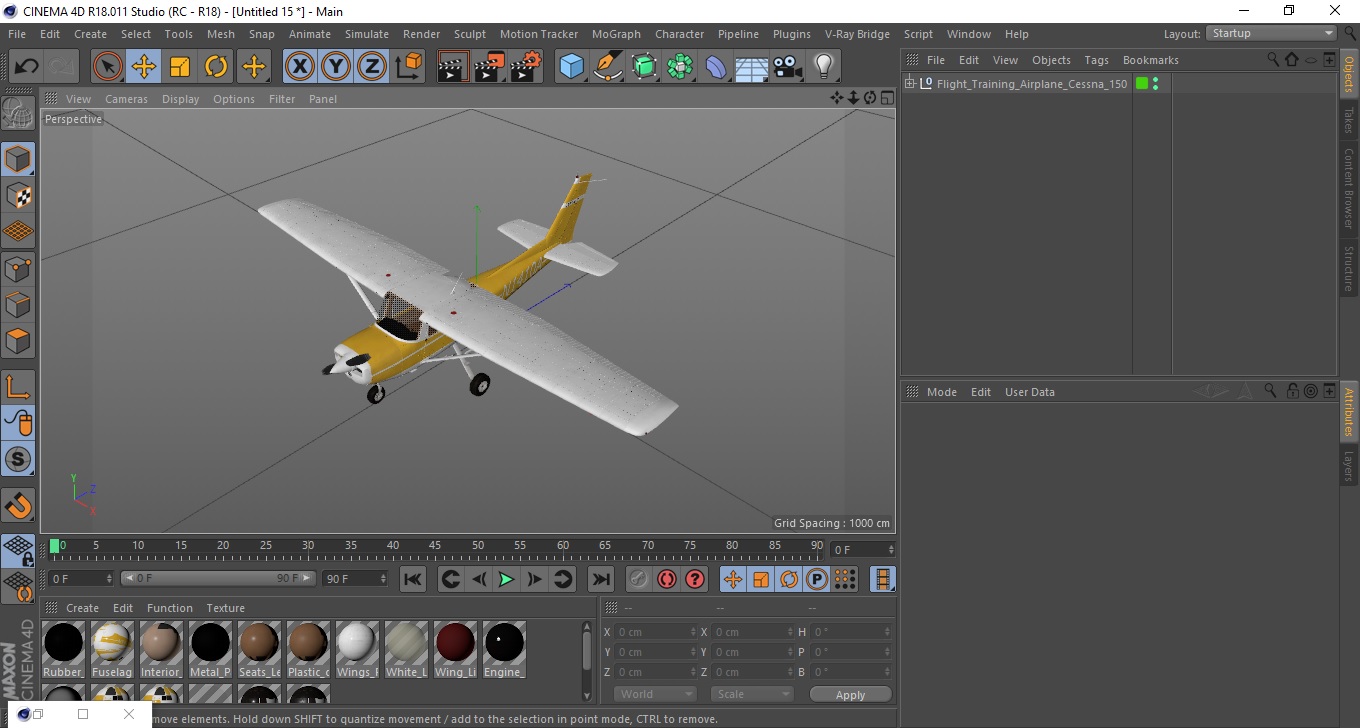Open Object Manager Bookmarks menu
Image resolution: width=1360 pixels, height=728 pixels.
pos(1150,60)
